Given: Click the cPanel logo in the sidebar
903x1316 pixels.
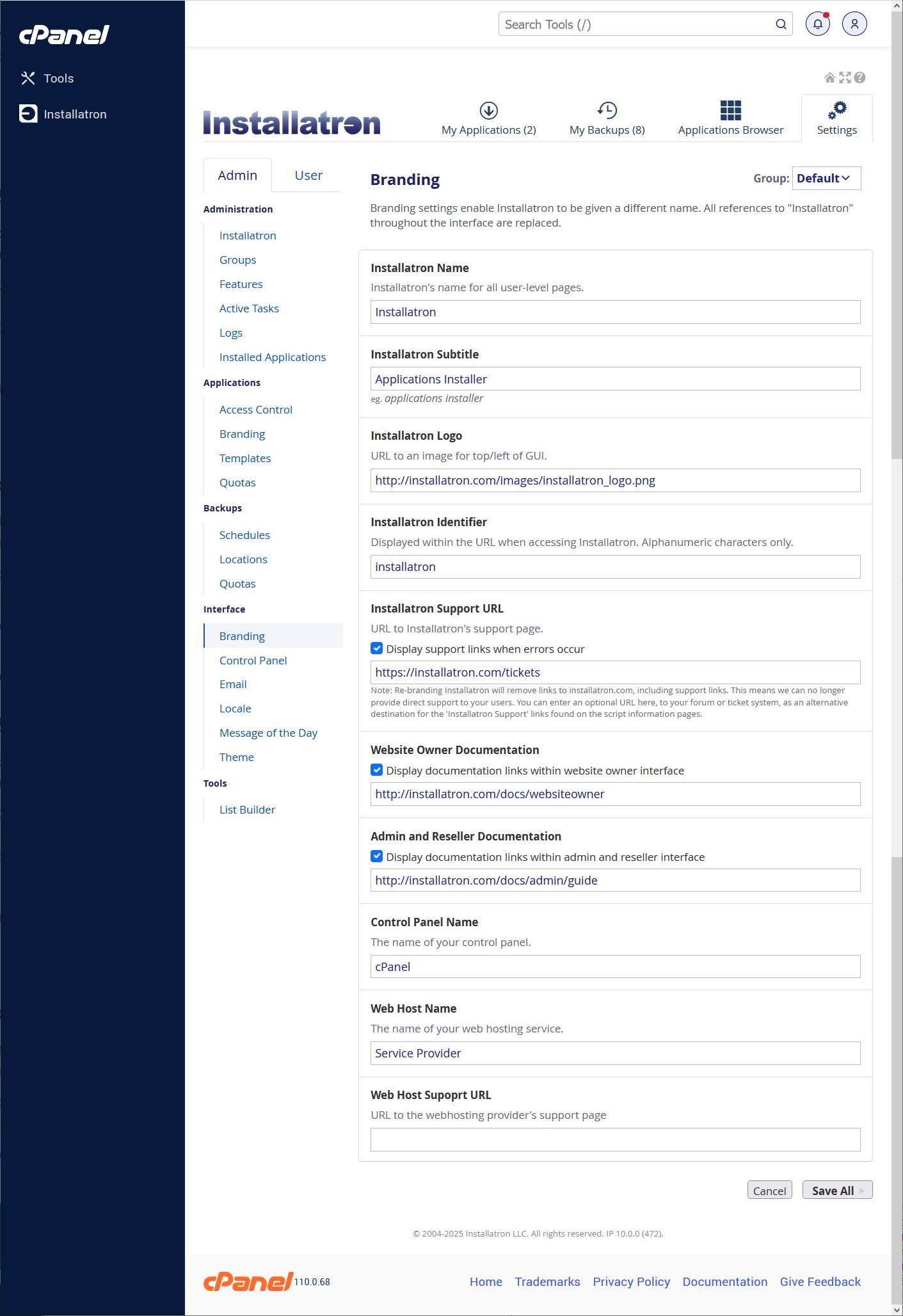Looking at the screenshot, I should 64,35.
